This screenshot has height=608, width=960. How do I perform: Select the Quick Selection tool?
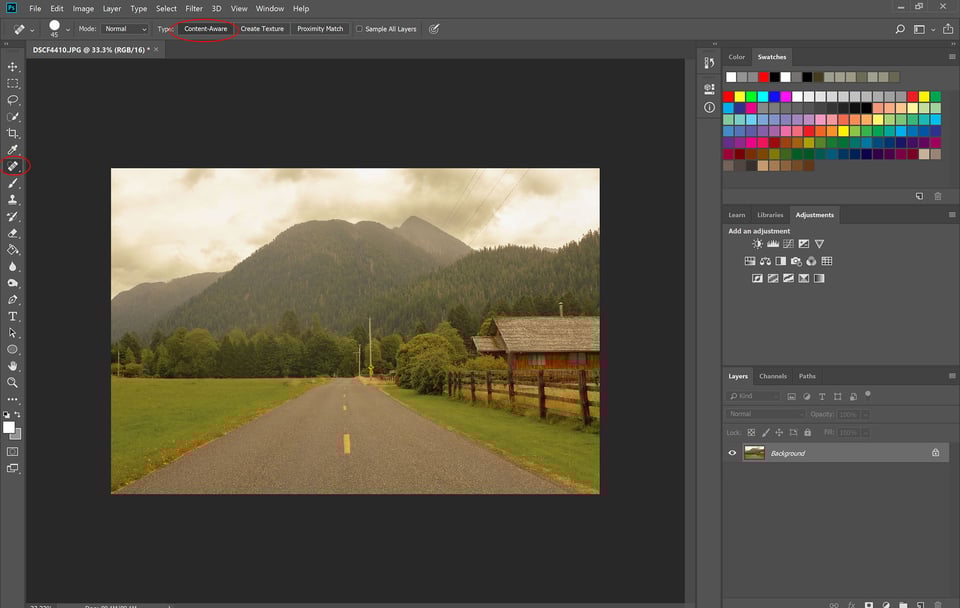click(x=12, y=116)
